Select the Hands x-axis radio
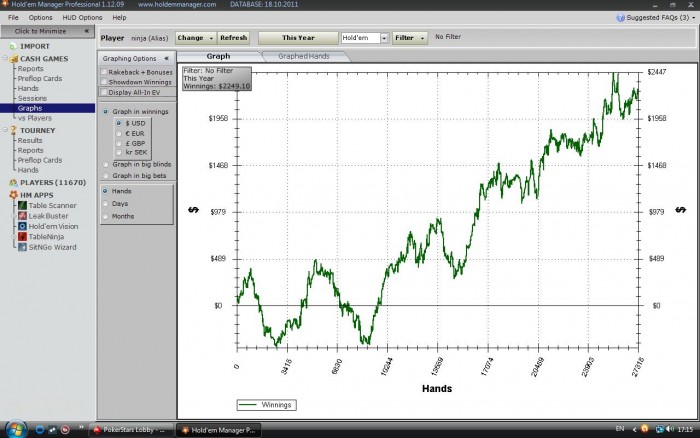 click(x=106, y=191)
